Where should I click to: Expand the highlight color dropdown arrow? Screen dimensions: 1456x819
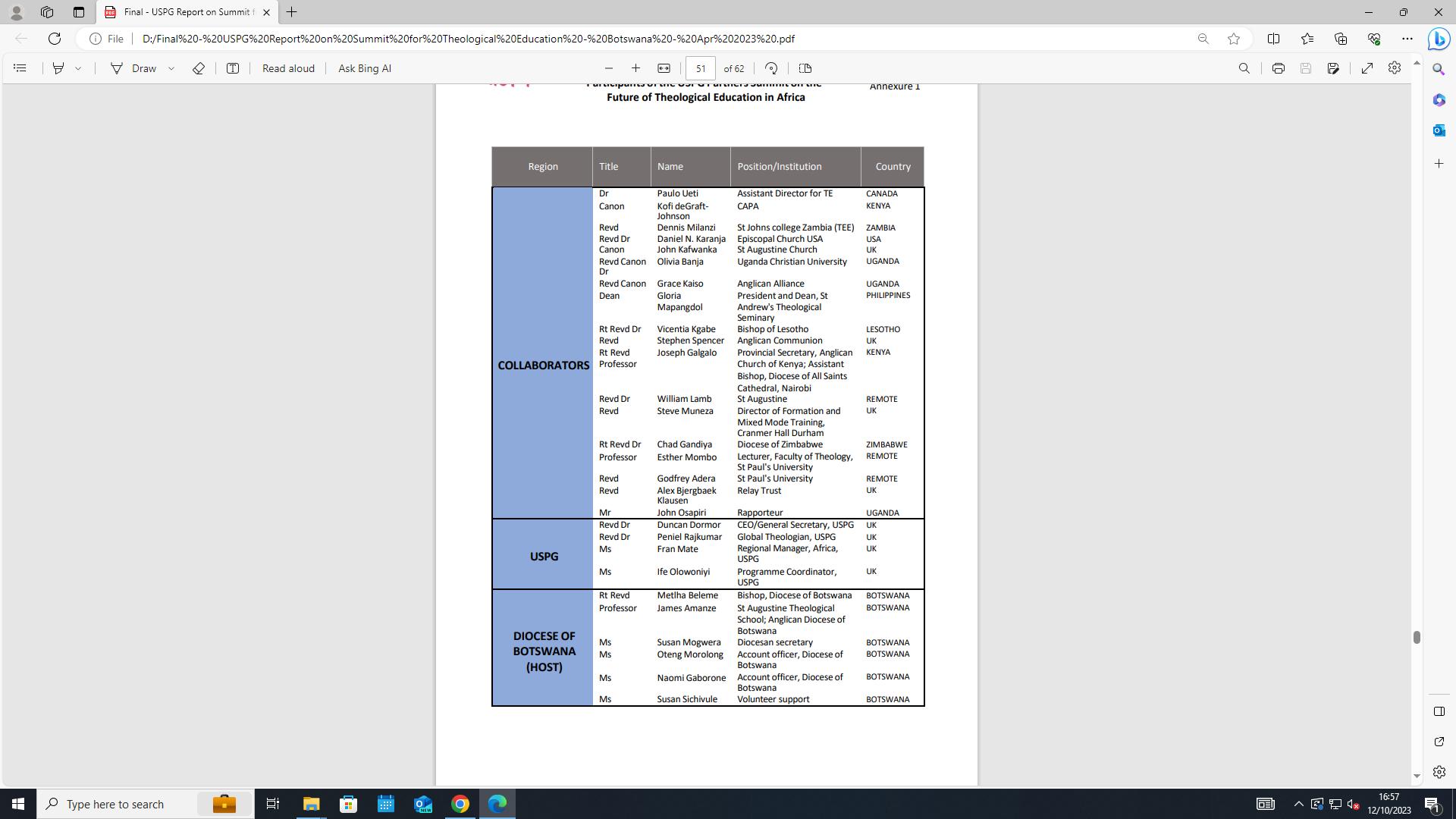(x=78, y=68)
